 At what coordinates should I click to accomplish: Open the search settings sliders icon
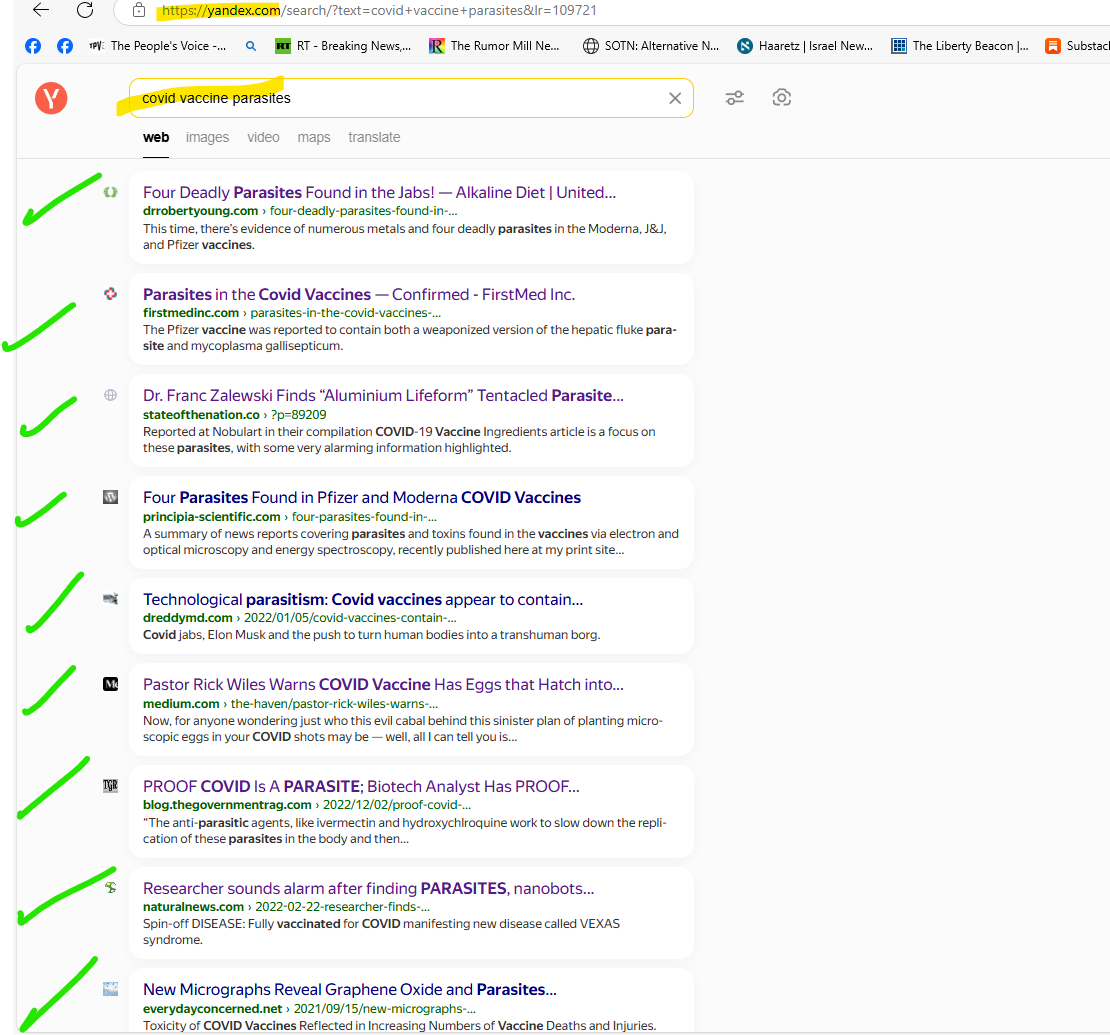[735, 98]
